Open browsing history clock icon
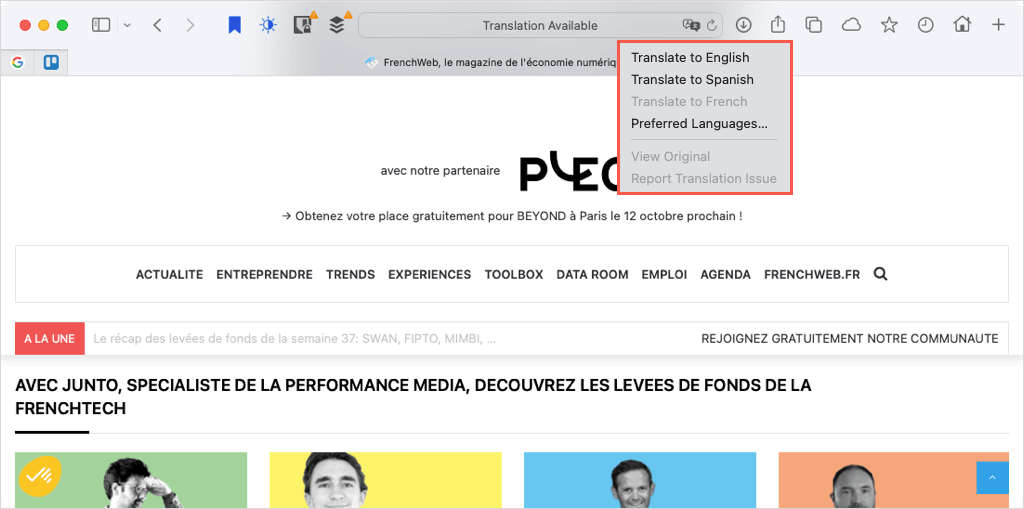Image resolution: width=1024 pixels, height=509 pixels. click(925, 25)
